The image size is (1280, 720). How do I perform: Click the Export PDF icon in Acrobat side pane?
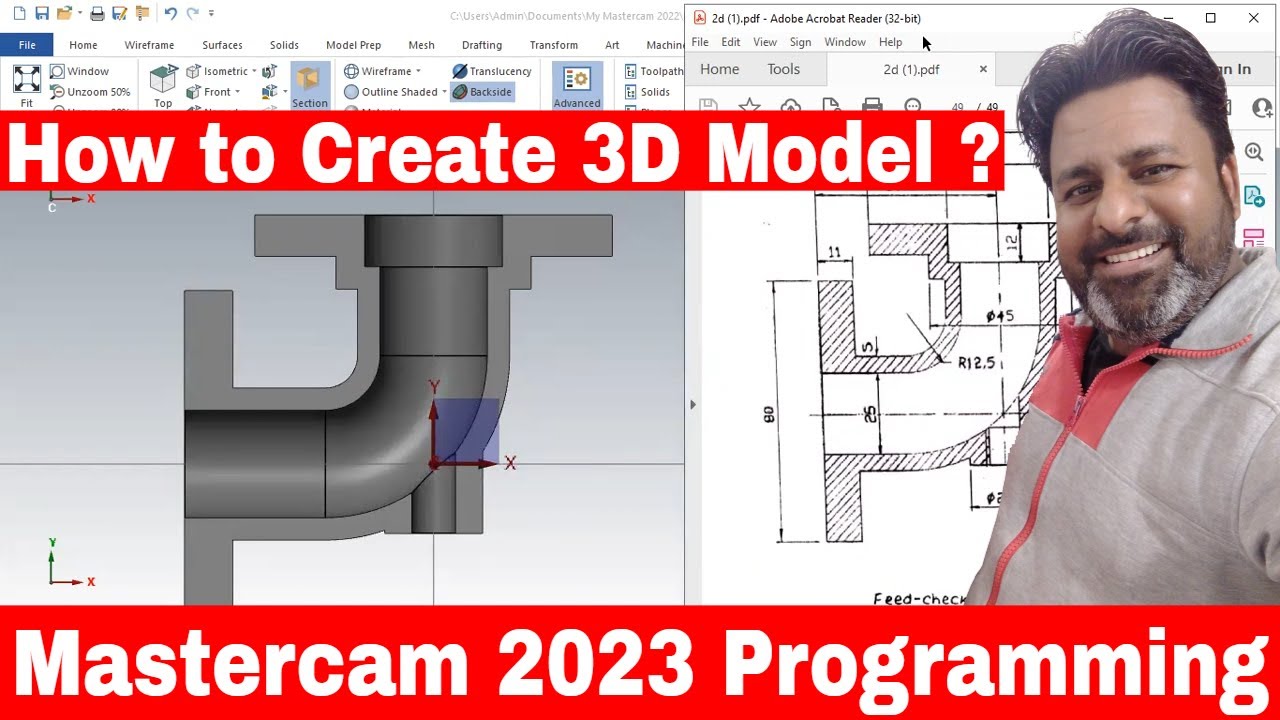click(x=1254, y=196)
